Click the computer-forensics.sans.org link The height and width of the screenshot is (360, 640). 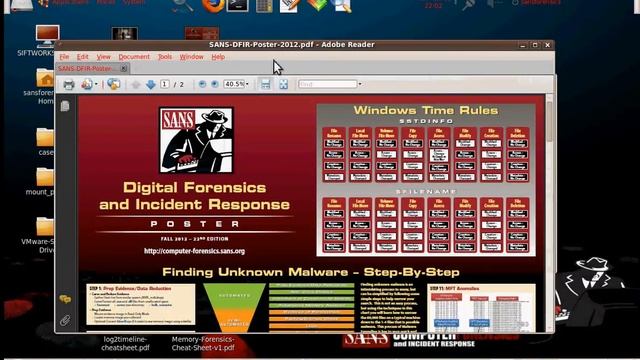point(194,251)
